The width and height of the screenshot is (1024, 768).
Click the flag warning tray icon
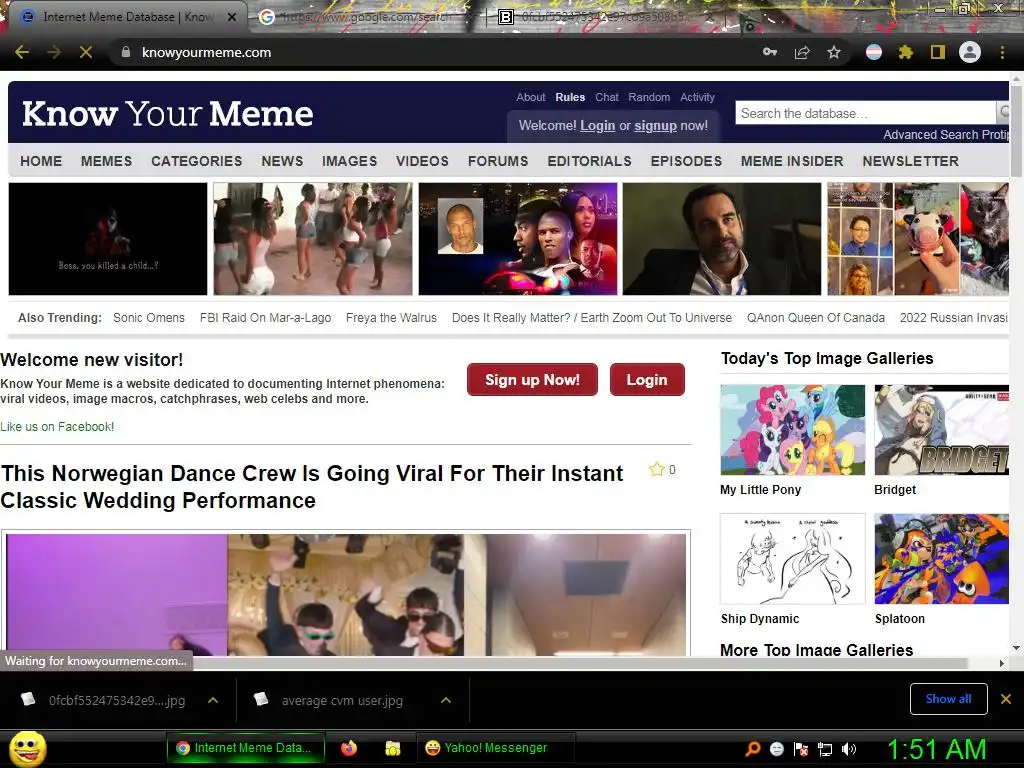(801, 749)
